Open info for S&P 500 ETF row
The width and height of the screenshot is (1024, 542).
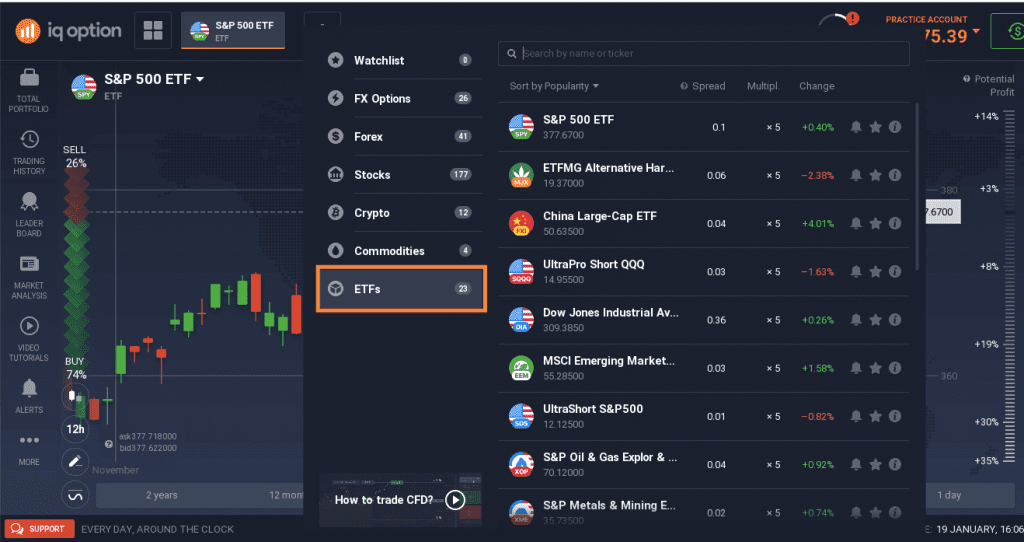895,127
